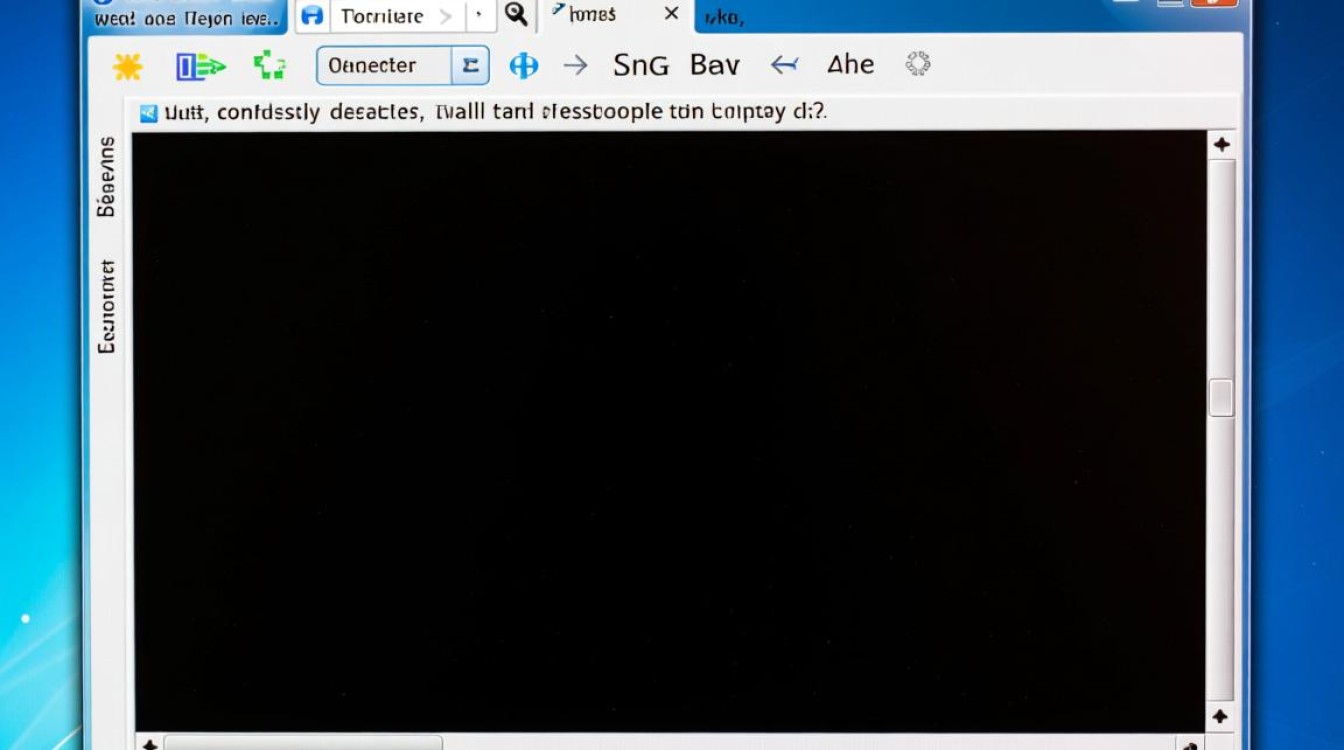Click the gray gear settings icon
This screenshot has height=750, width=1344.
click(x=917, y=65)
